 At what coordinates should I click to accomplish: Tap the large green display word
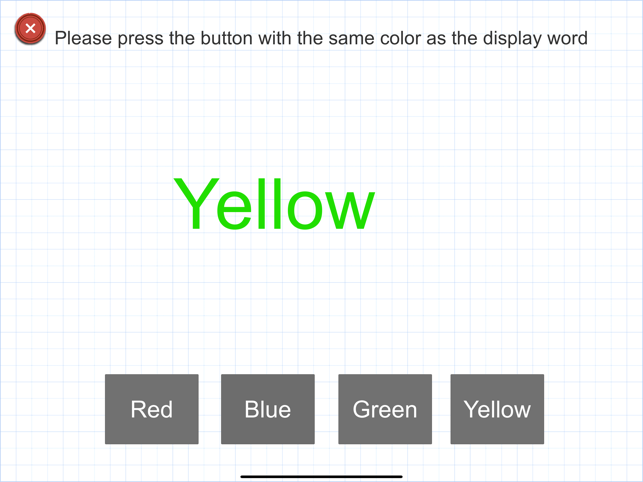[274, 205]
